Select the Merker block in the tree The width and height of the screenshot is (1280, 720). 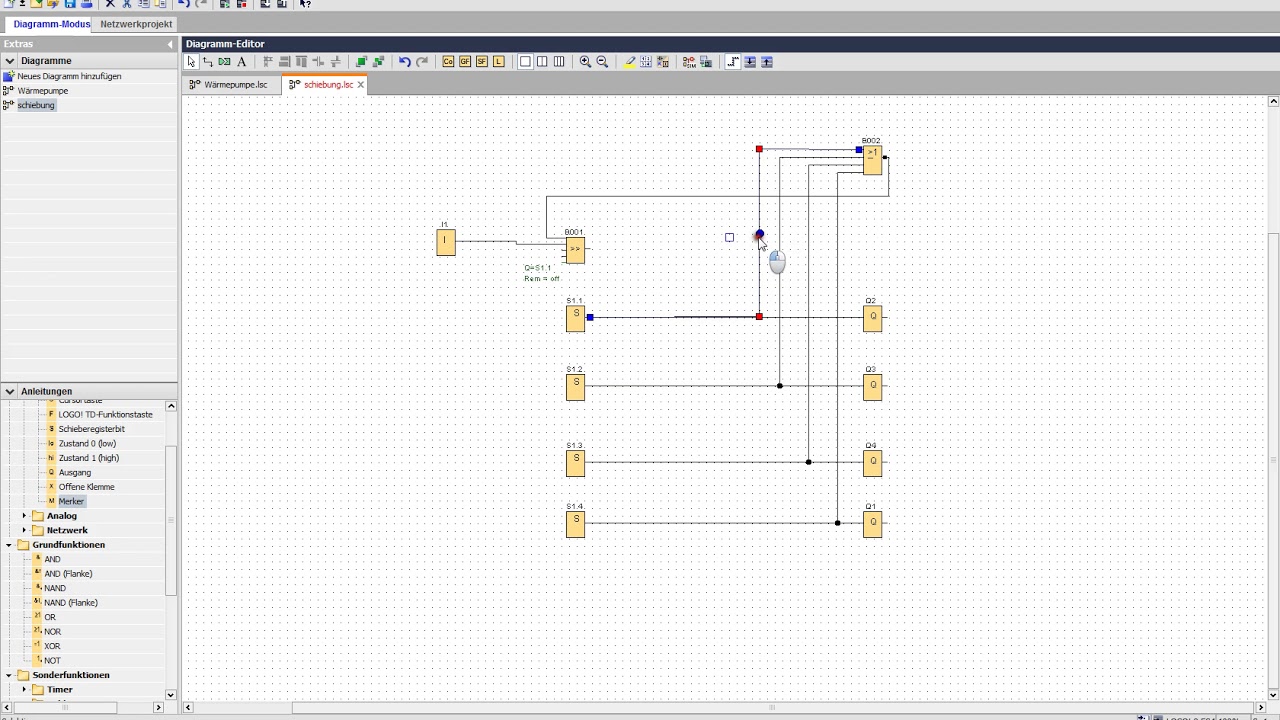tap(71, 501)
